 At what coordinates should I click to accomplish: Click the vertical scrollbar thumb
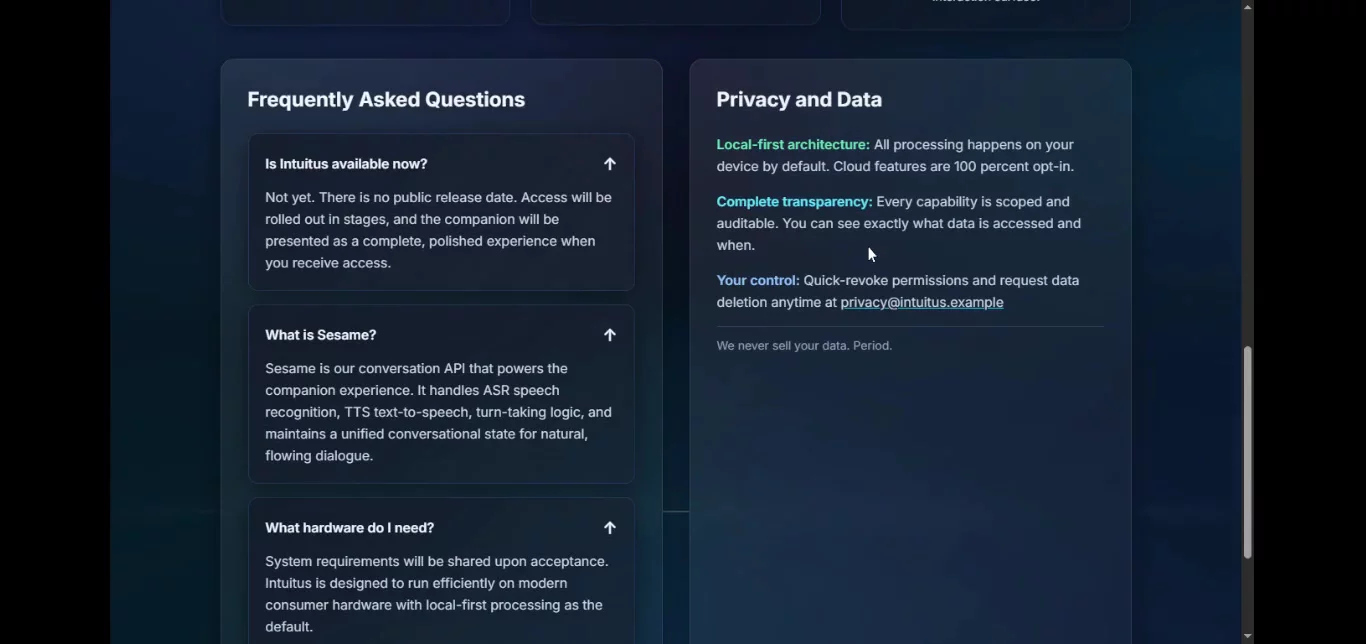[1247, 452]
